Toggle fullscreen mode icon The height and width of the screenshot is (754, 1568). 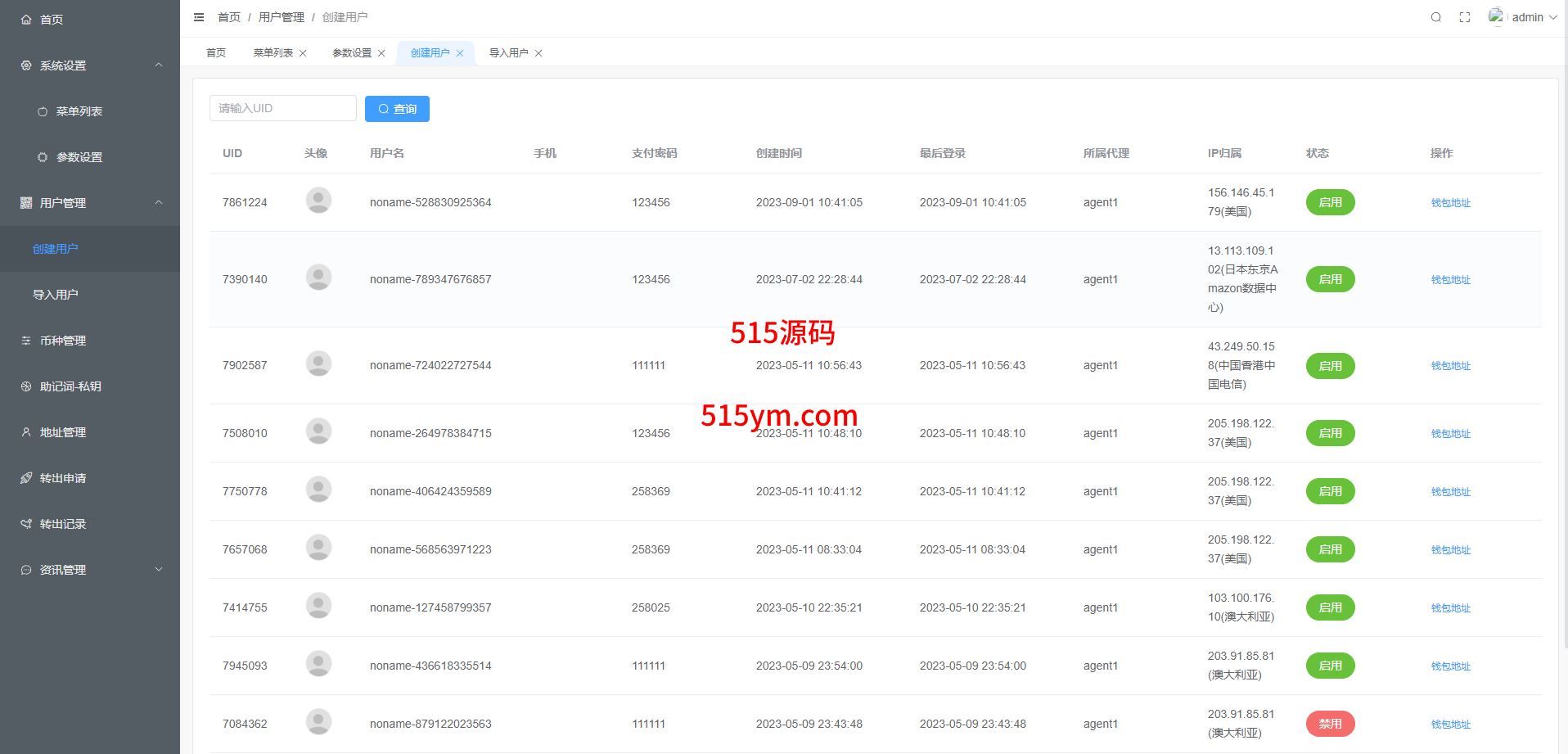point(1465,17)
